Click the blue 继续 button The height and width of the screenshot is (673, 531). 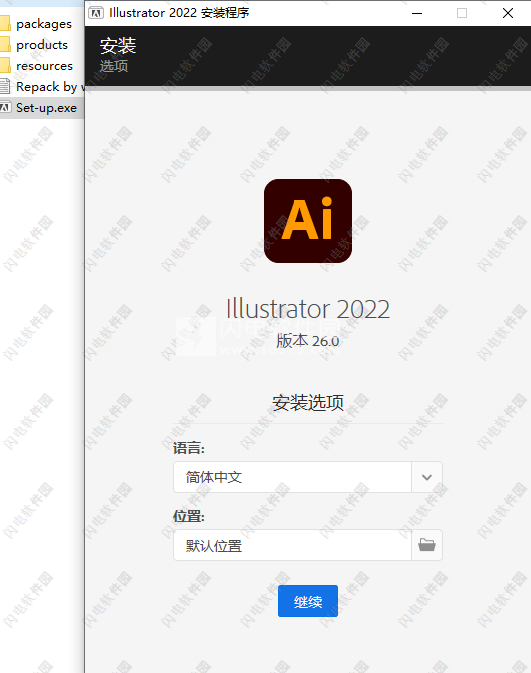(308, 601)
